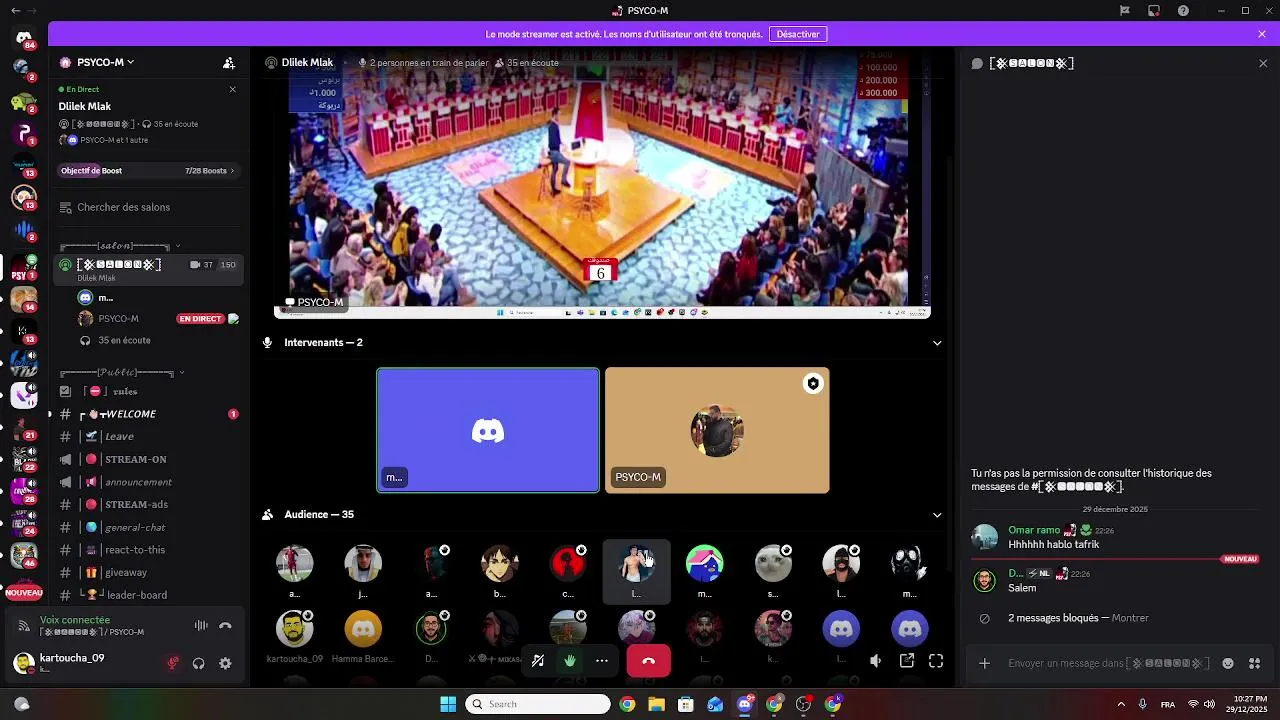Image resolution: width=1280 pixels, height=720 pixels.
Task: Open the WELCOME channel
Action: click(x=149, y=414)
